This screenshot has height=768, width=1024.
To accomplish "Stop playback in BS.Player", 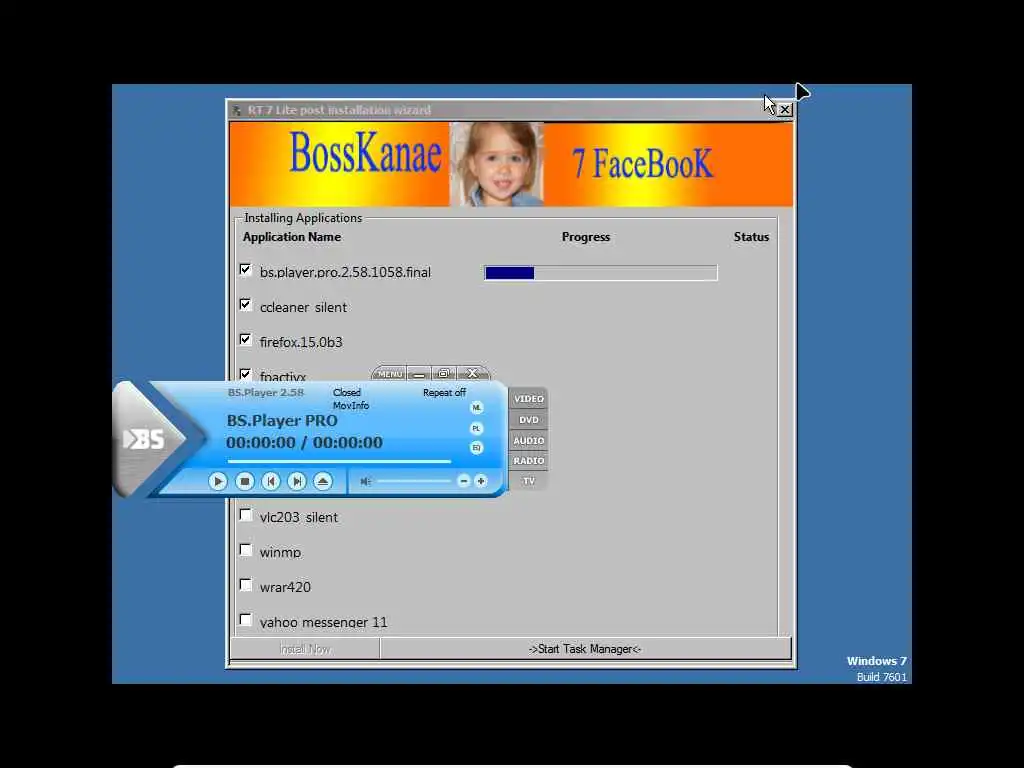I will click(x=245, y=481).
